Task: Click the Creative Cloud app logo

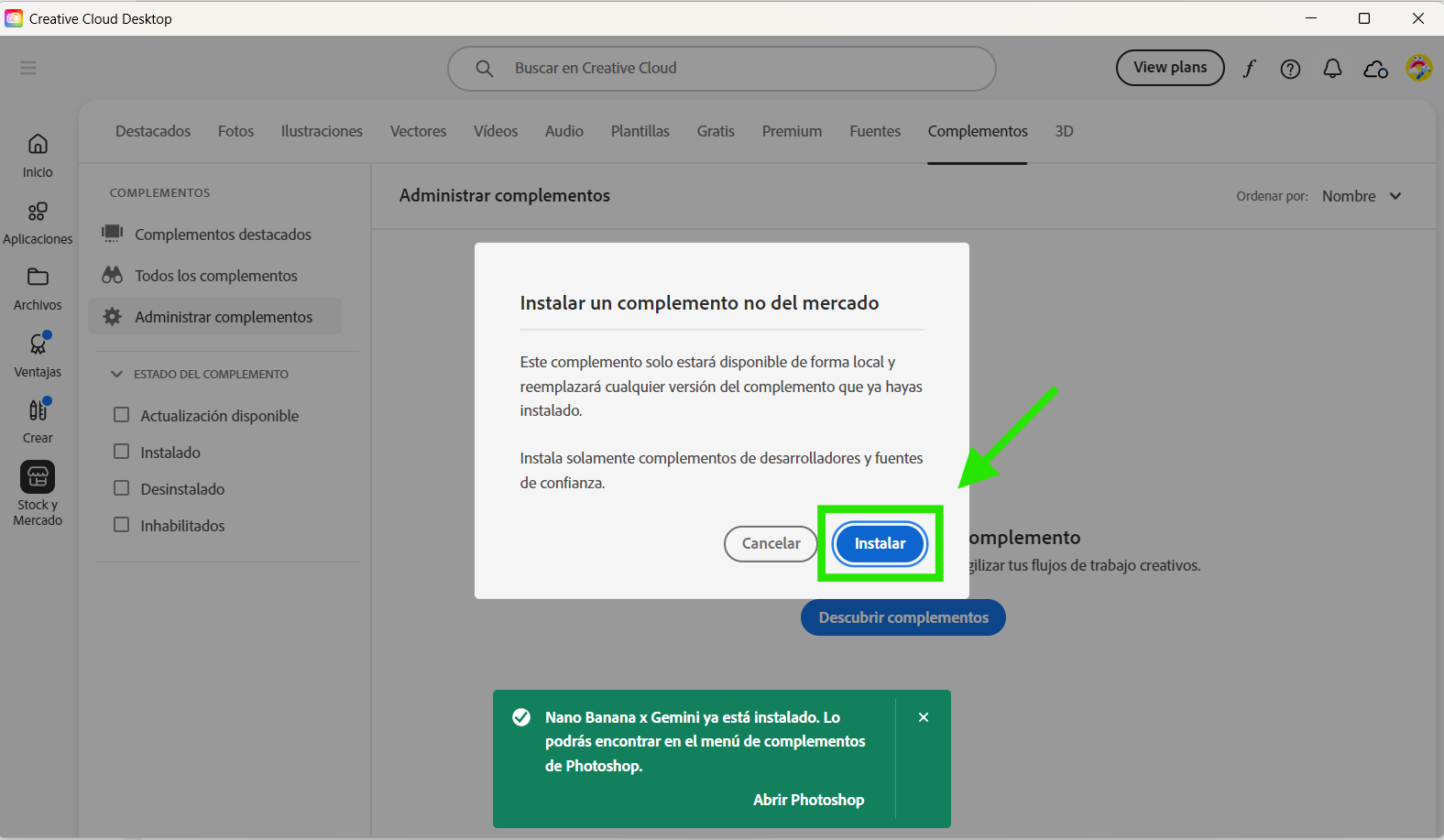Action: click(x=14, y=18)
